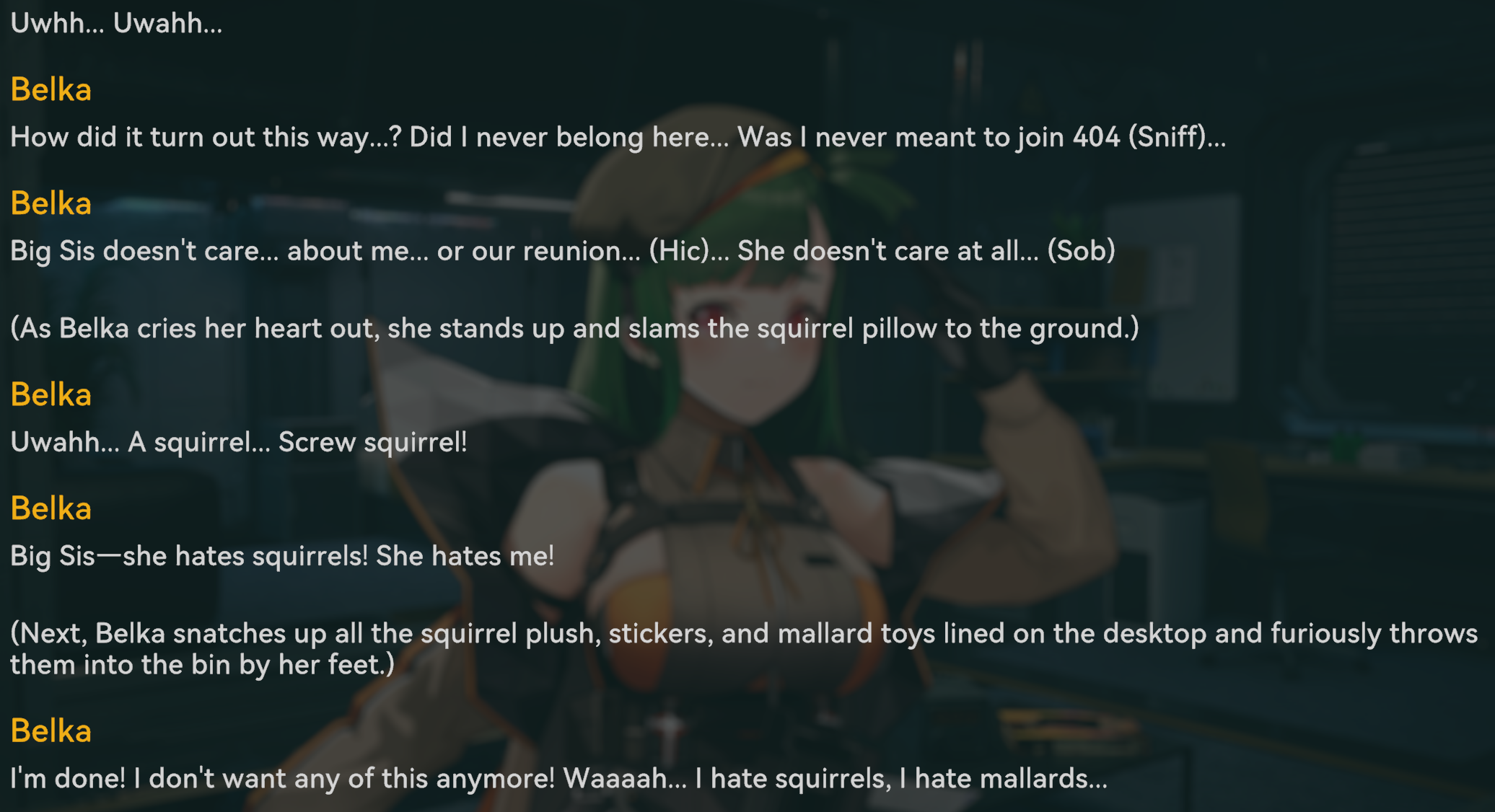Click the line about never joining 404
1495x812 pixels.
click(618, 137)
